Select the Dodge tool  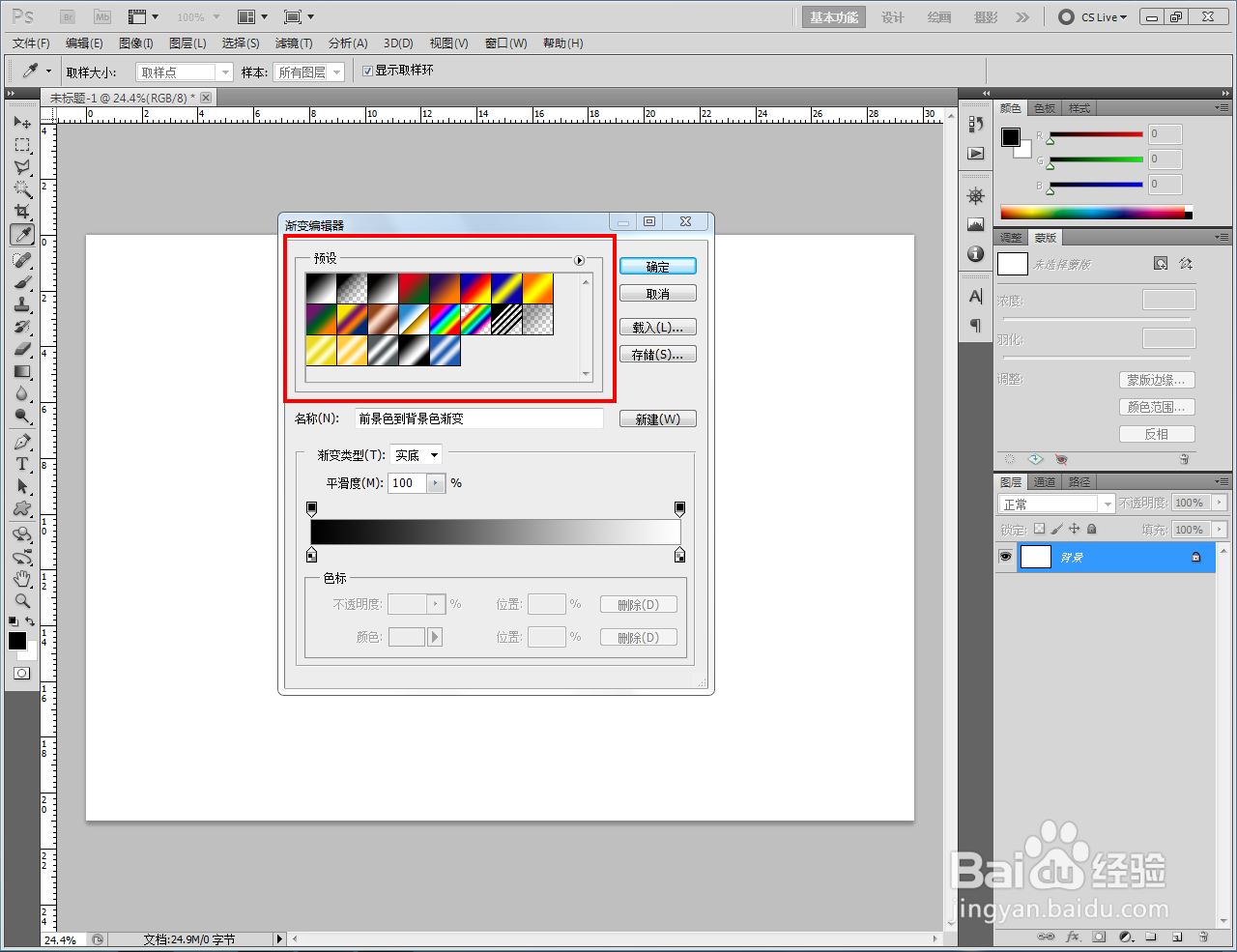pos(22,416)
